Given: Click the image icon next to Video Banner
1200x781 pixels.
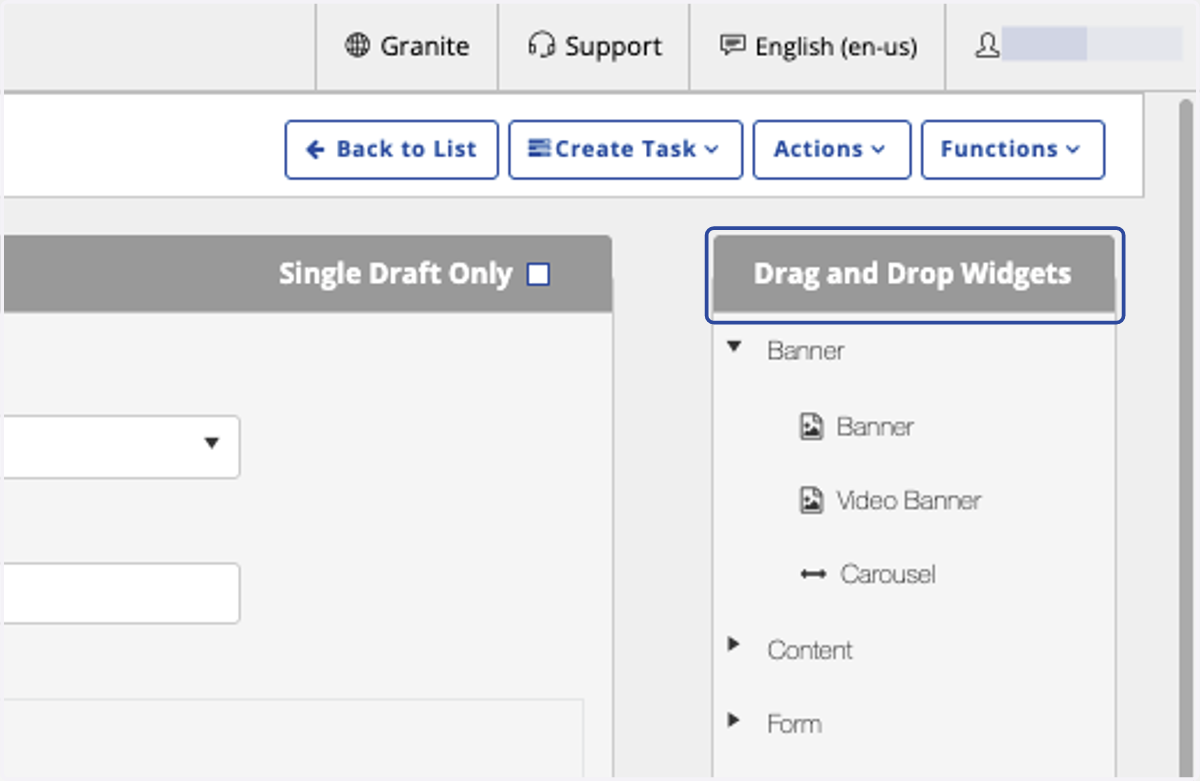Looking at the screenshot, I should (812, 500).
